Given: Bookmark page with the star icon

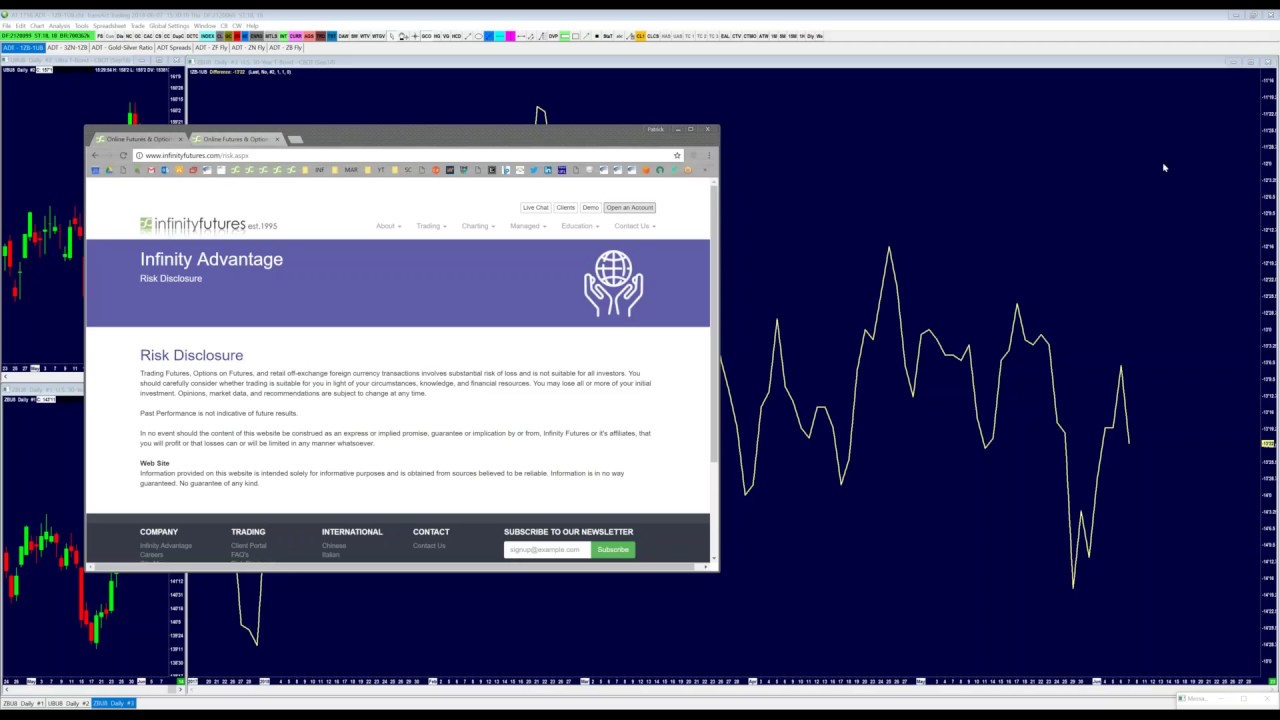Looking at the screenshot, I should (x=677, y=155).
